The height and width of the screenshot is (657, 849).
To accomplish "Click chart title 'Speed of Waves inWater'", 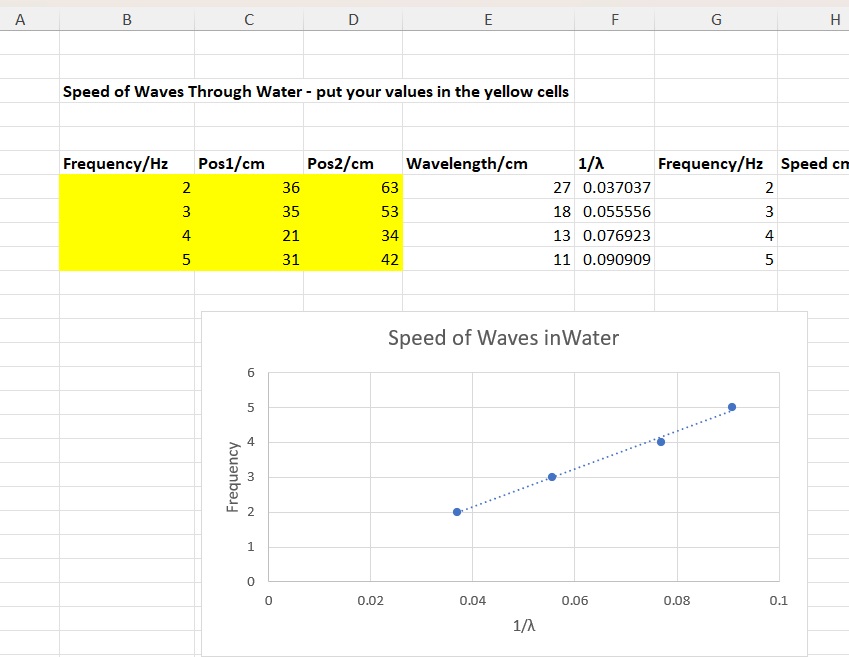I will (503, 338).
